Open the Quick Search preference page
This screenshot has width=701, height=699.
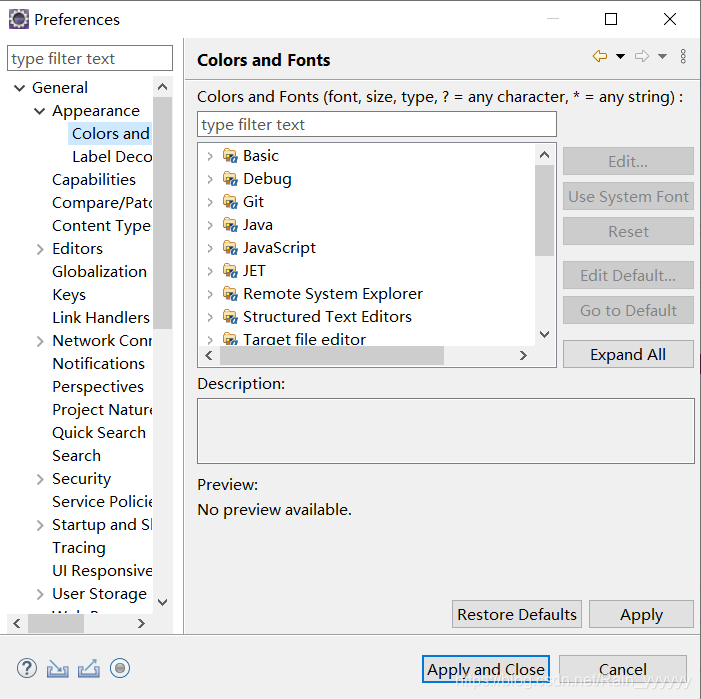99,433
